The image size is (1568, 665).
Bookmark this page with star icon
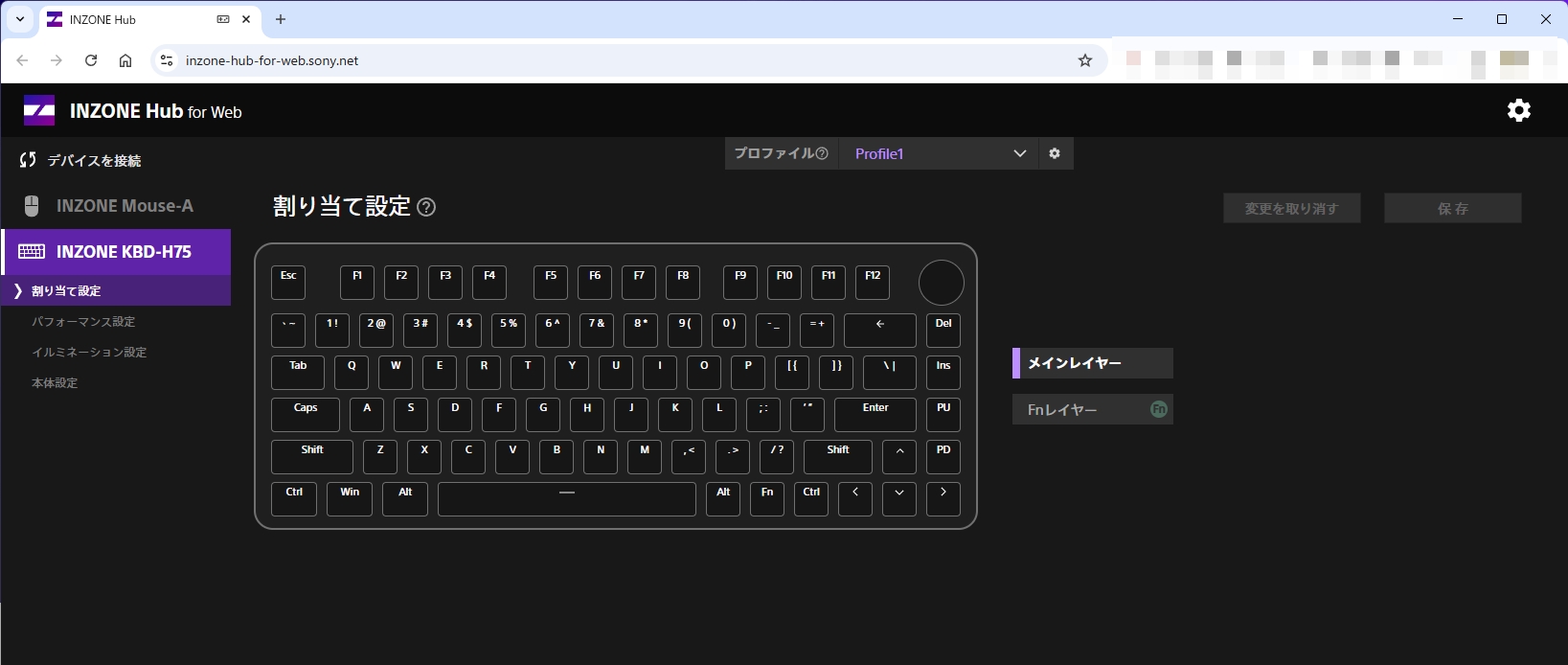[1085, 60]
